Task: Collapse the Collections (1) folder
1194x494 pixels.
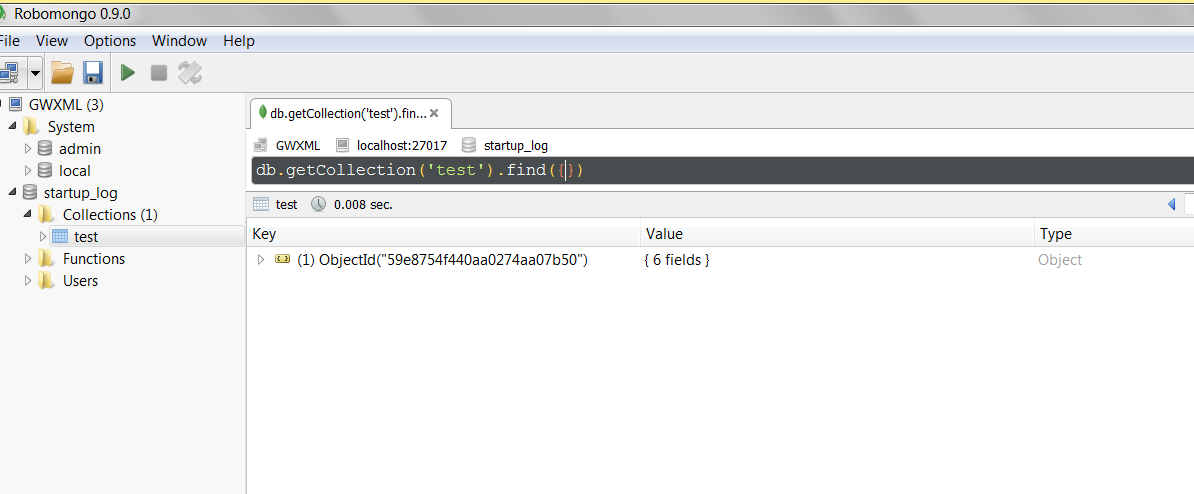Action: 28,215
